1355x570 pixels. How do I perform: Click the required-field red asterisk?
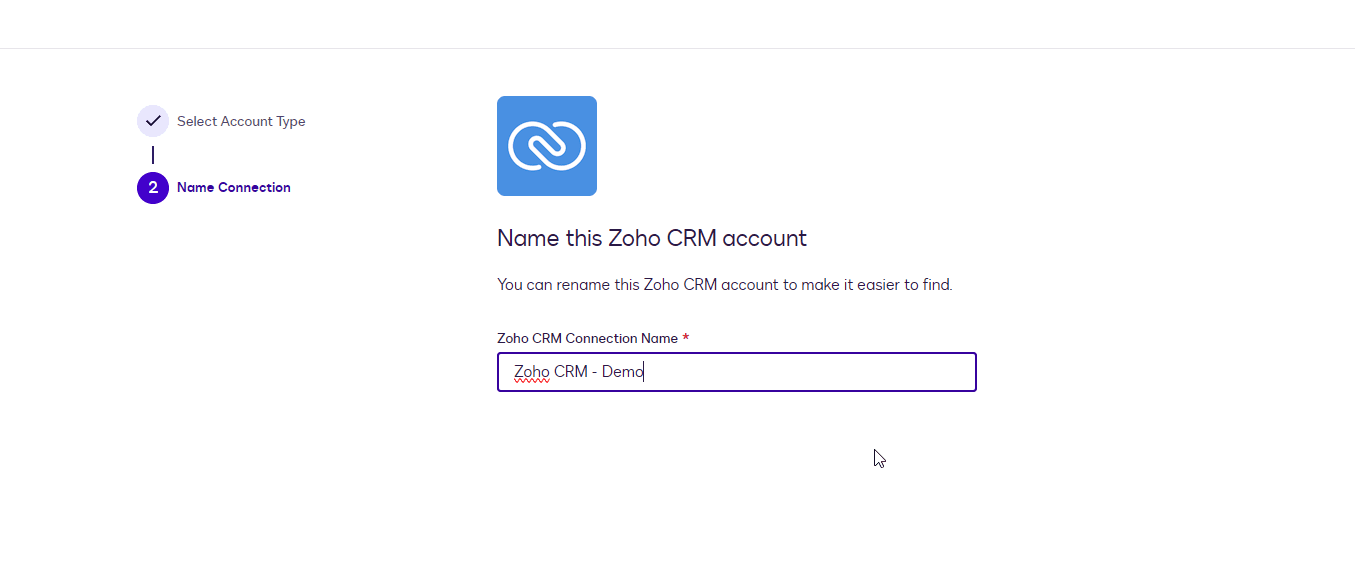click(686, 338)
